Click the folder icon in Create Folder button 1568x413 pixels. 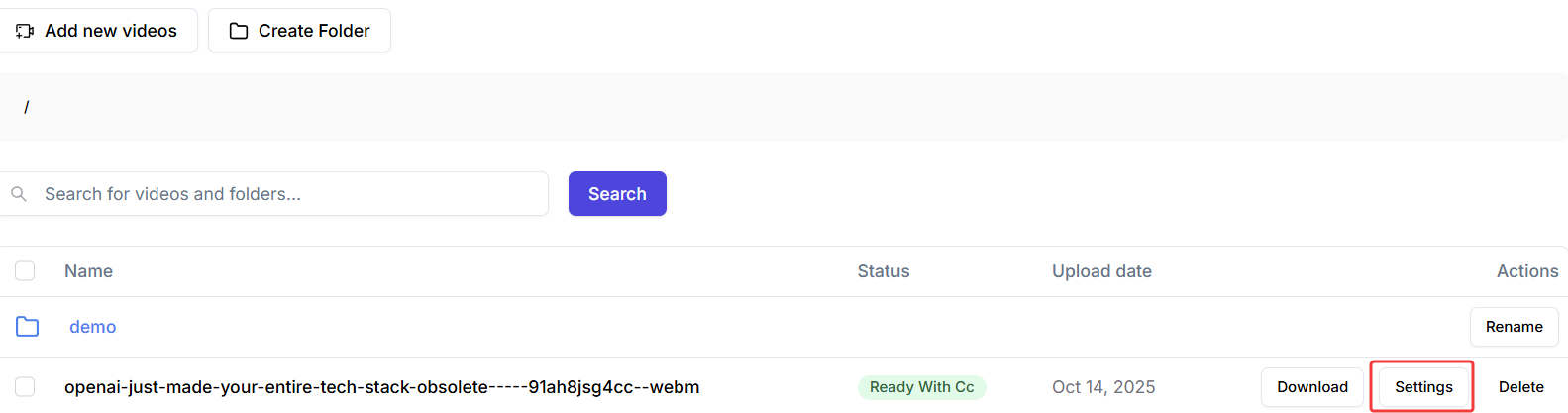(x=239, y=31)
